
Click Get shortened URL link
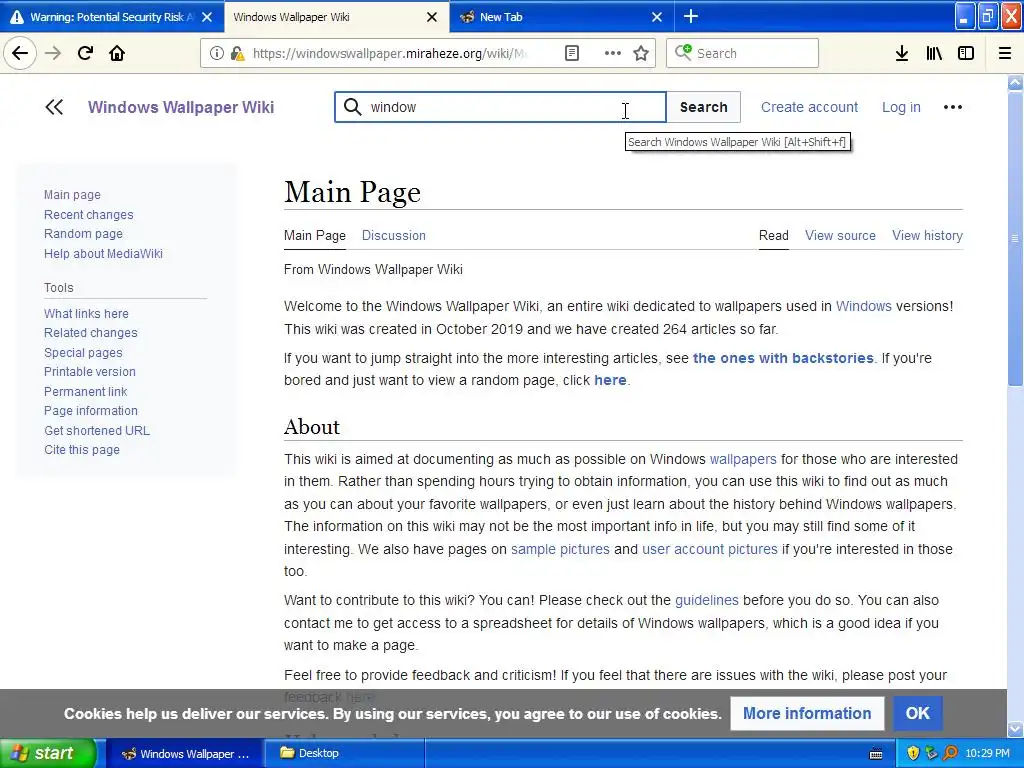coord(97,430)
